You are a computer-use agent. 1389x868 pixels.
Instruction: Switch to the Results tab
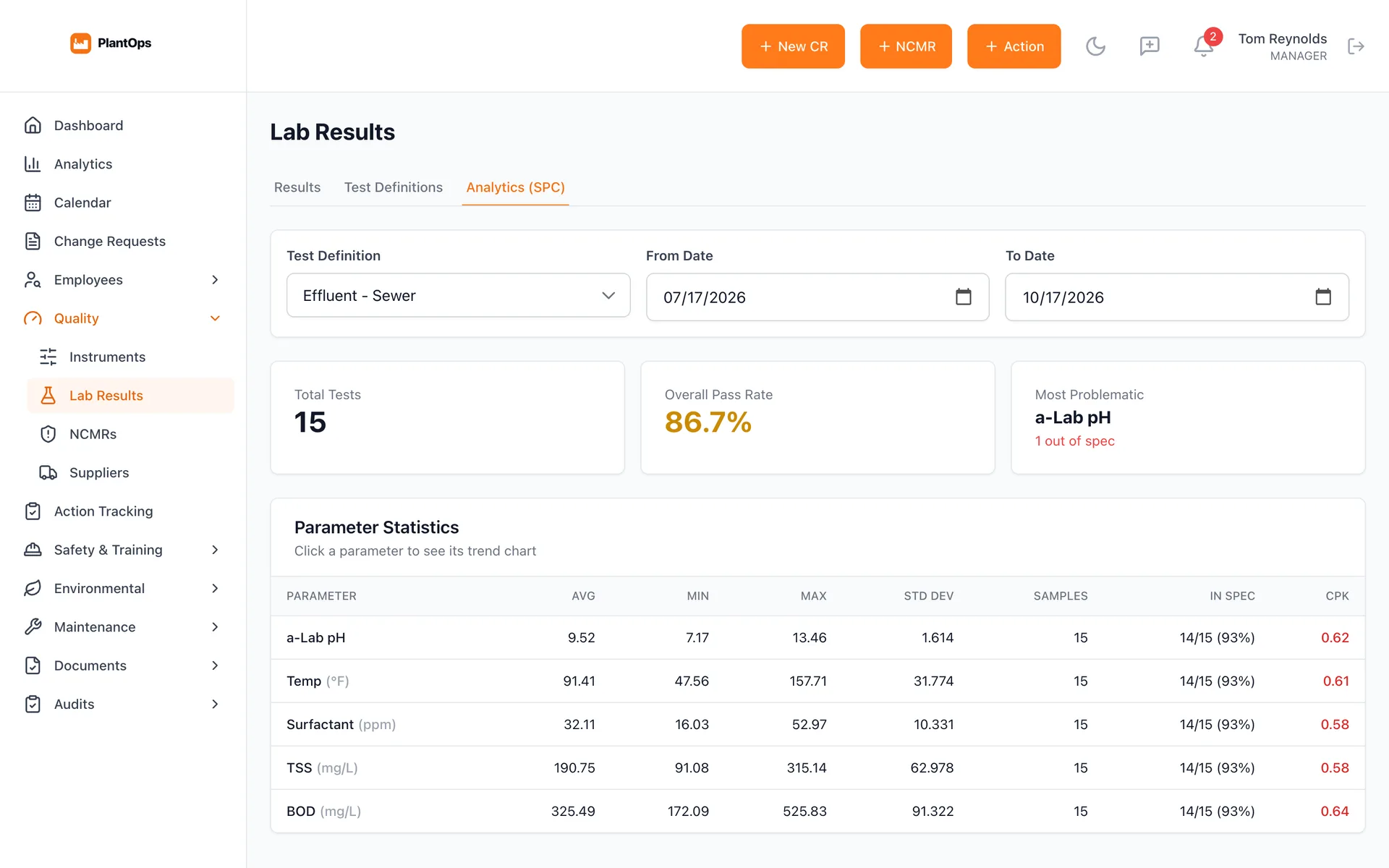297,187
